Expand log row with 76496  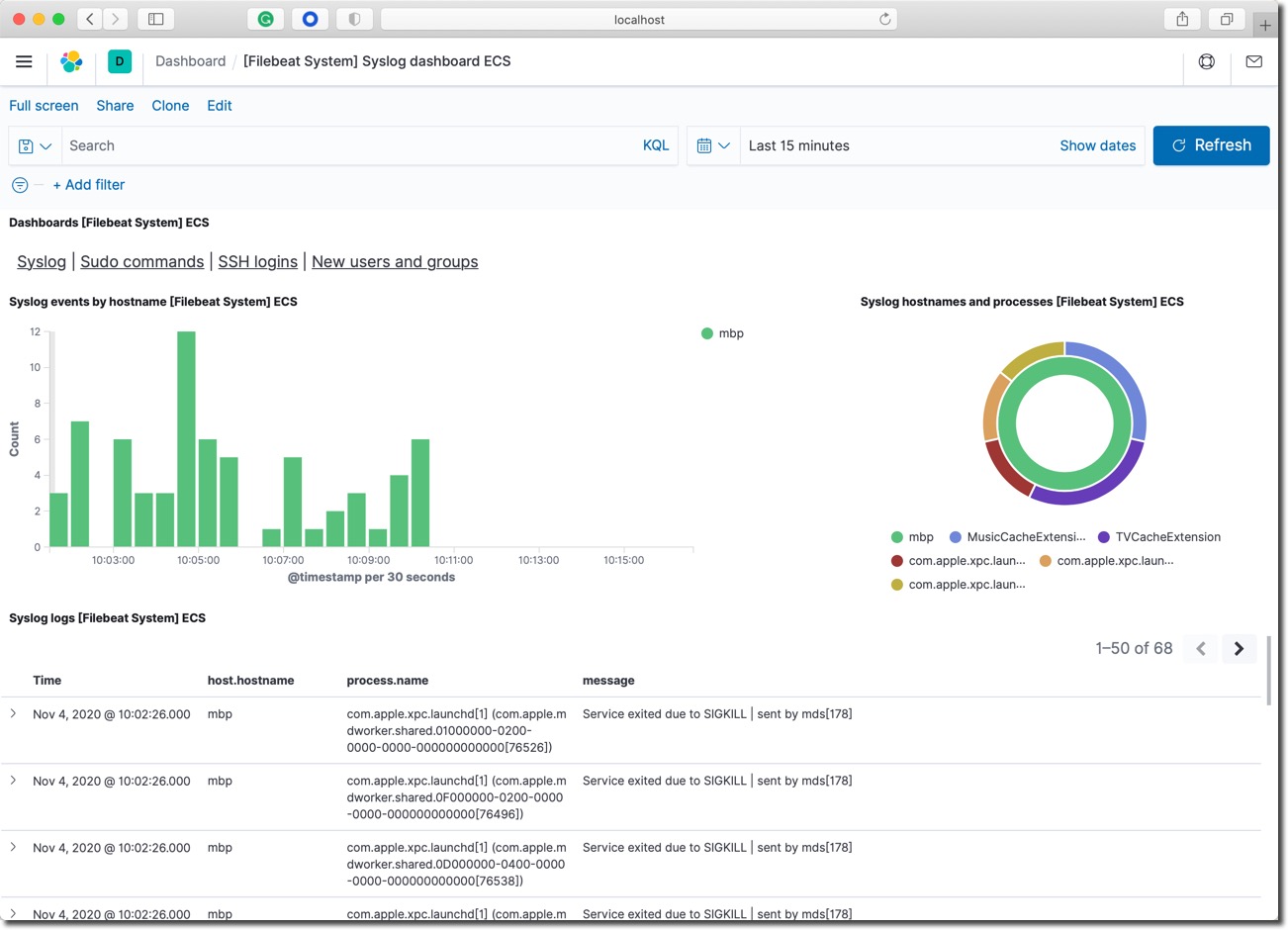(13, 781)
